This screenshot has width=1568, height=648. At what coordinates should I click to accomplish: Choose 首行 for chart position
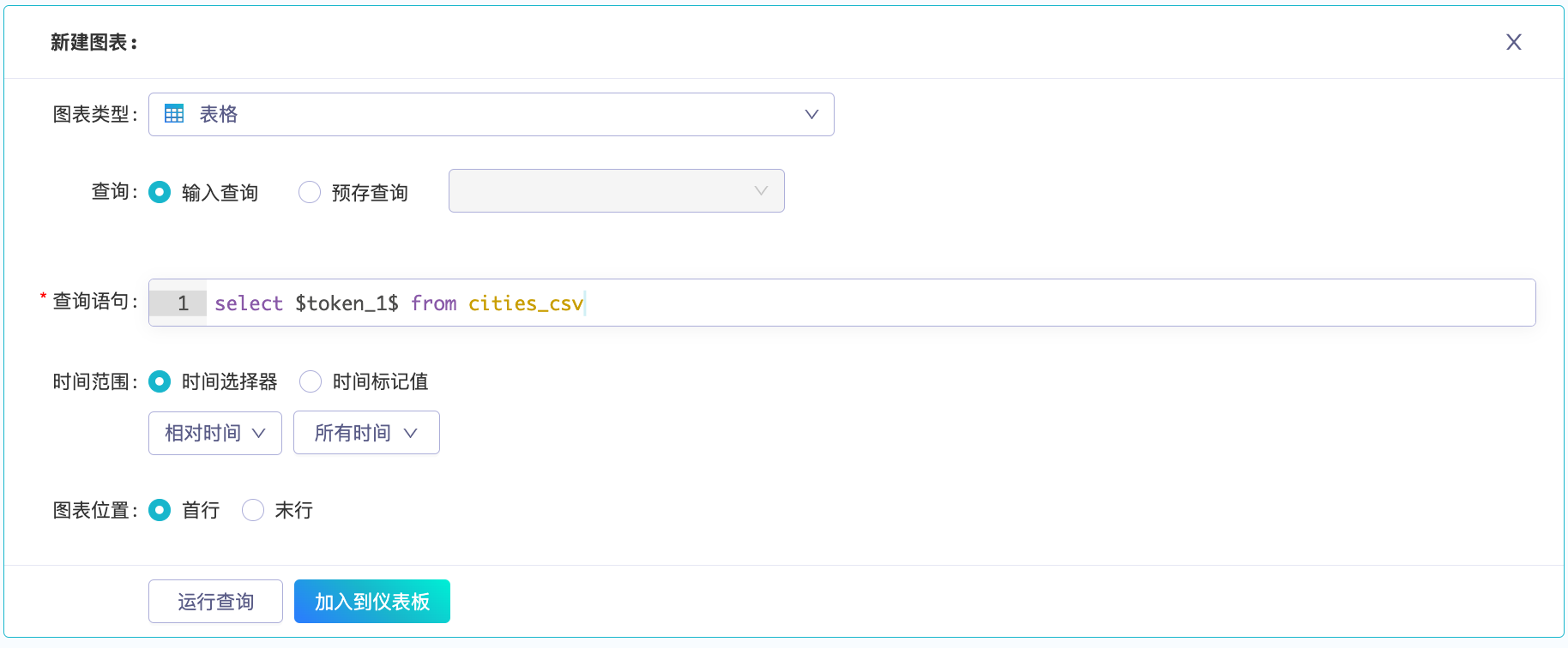point(160,510)
